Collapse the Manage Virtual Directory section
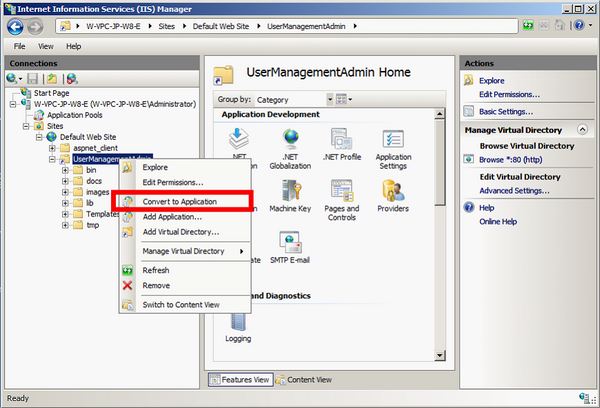Viewport: 600px width, 408px height. tap(582, 130)
